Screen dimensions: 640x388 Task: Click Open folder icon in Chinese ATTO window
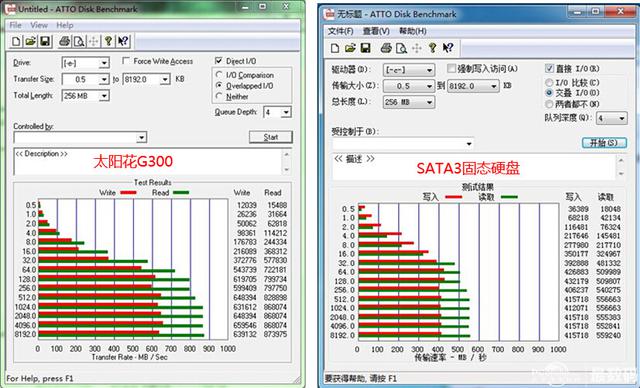pos(350,48)
